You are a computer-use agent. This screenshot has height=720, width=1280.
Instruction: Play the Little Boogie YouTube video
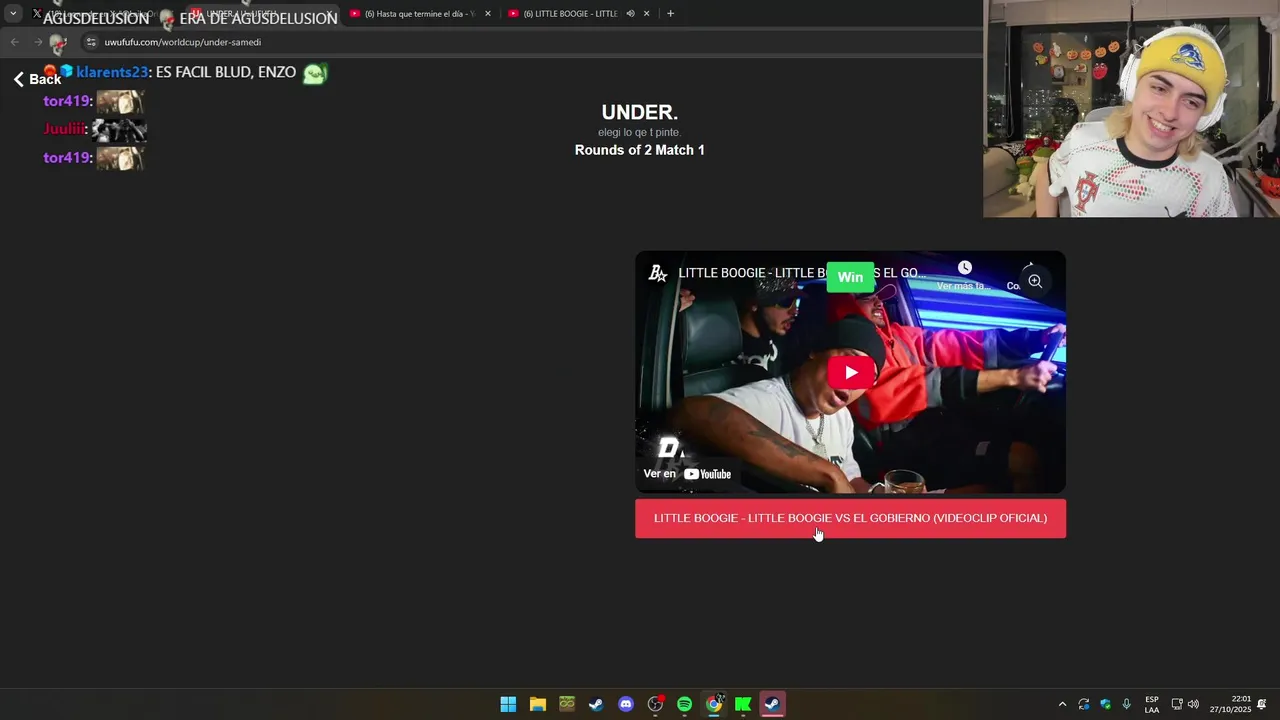click(x=851, y=372)
